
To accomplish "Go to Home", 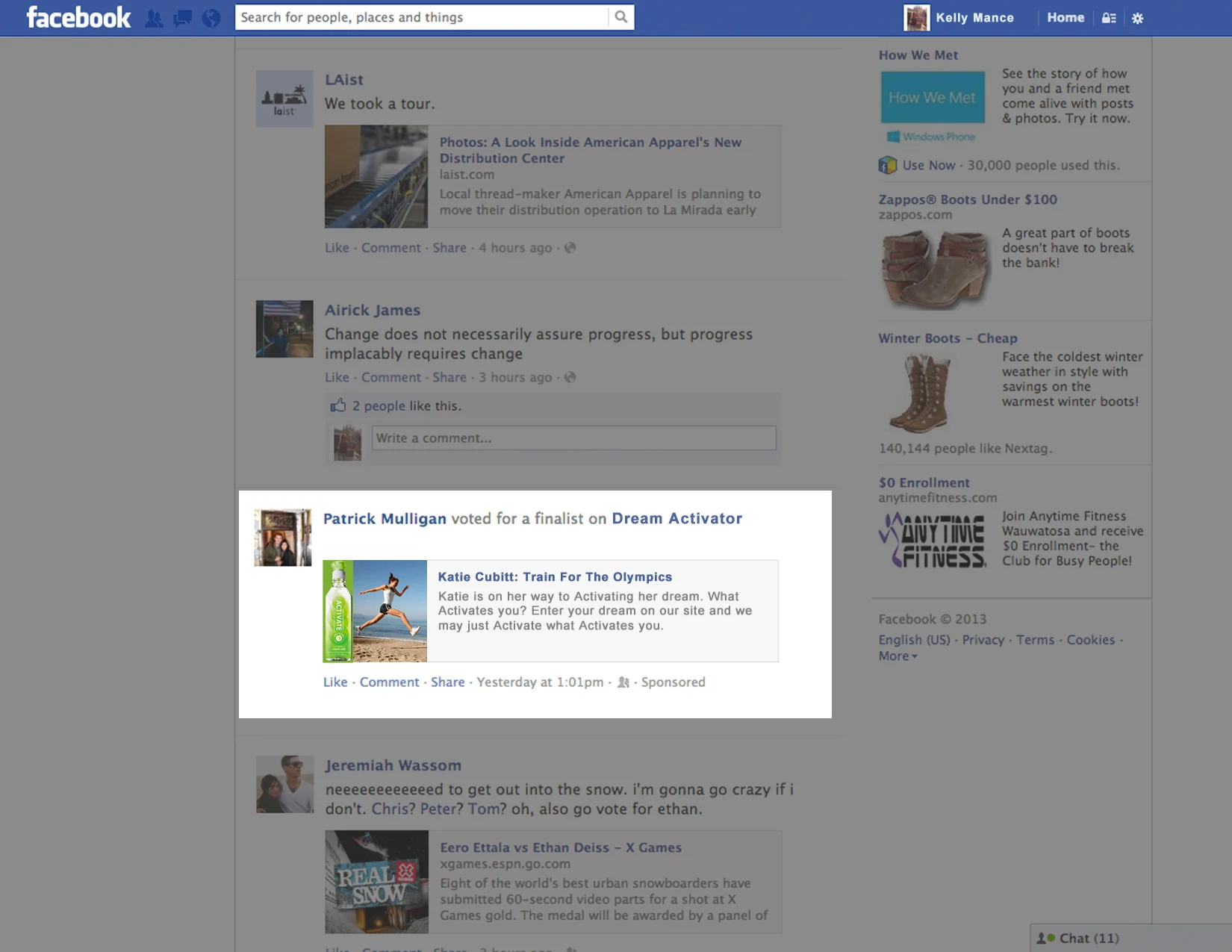I will pyautogui.click(x=1065, y=17).
